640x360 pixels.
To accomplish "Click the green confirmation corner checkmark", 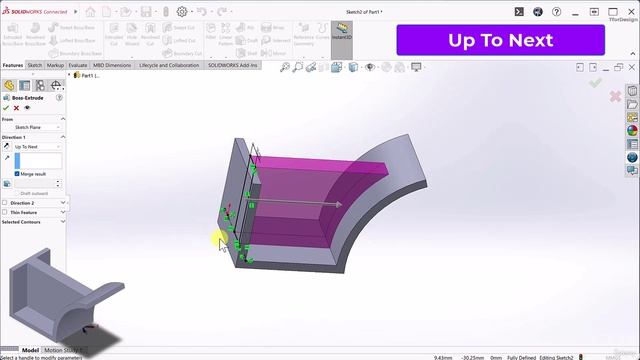I will [x=596, y=83].
